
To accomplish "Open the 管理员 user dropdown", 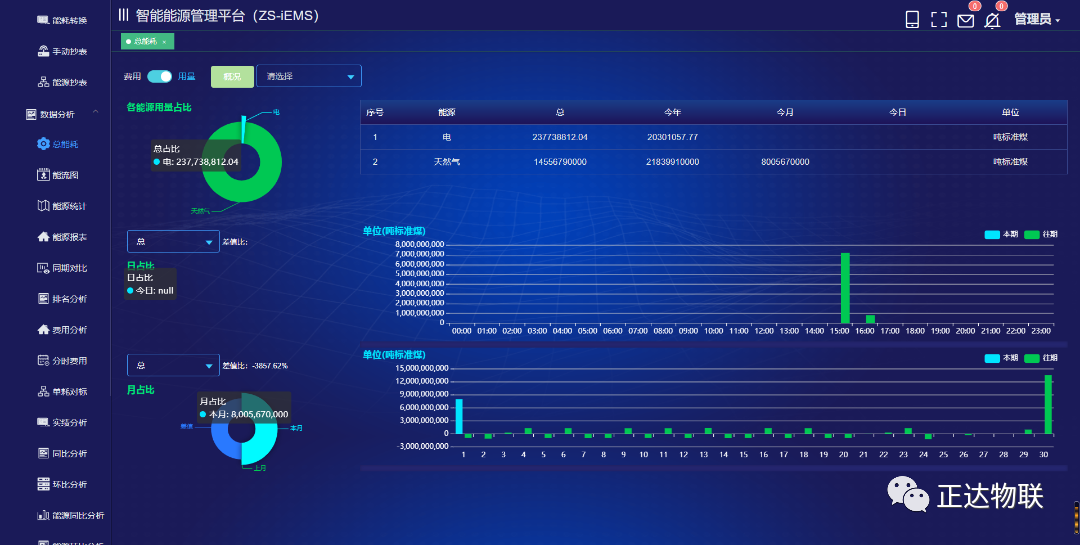I will 1037,19.
